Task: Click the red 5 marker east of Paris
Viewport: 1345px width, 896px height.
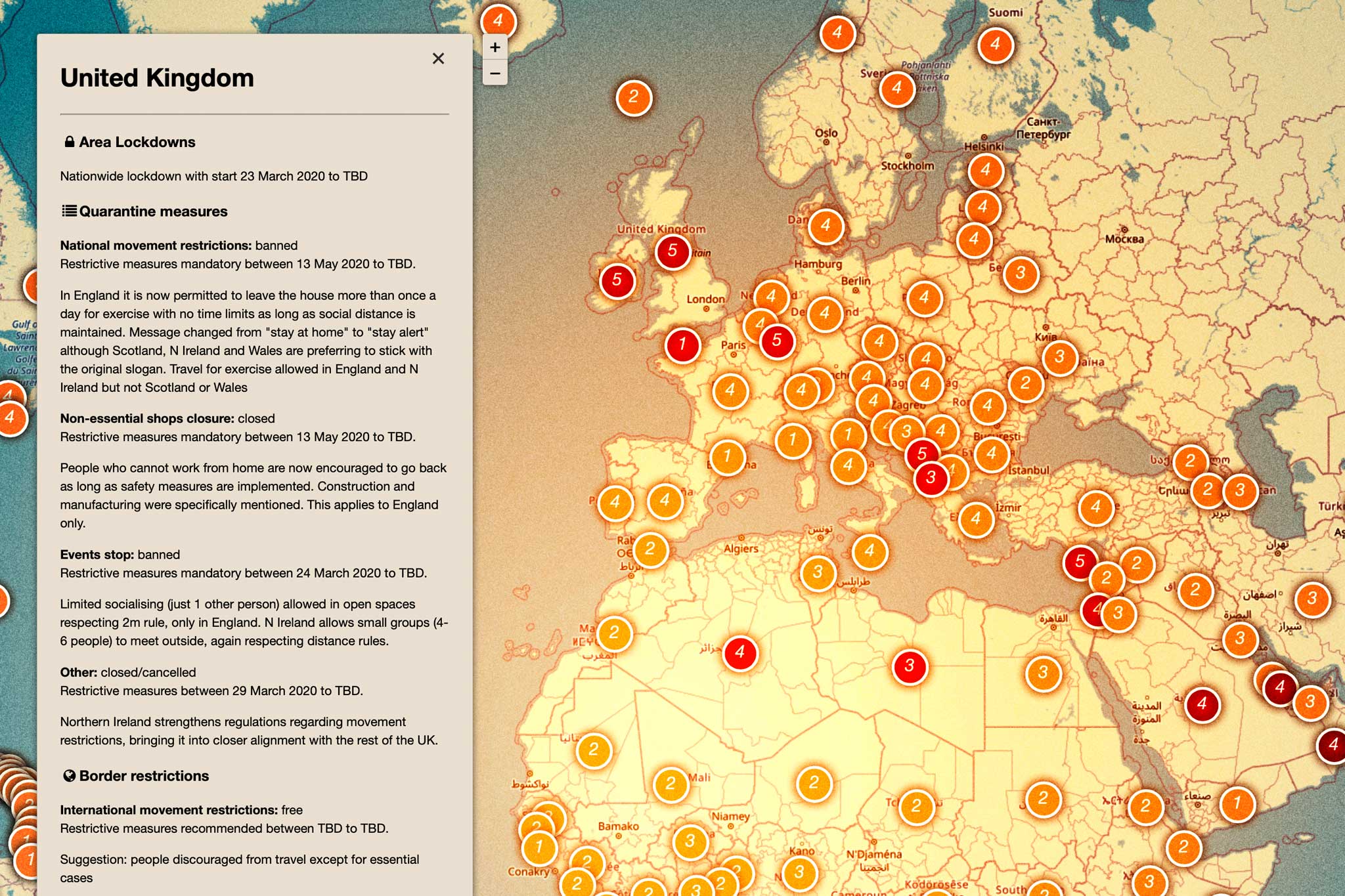Action: tap(777, 341)
